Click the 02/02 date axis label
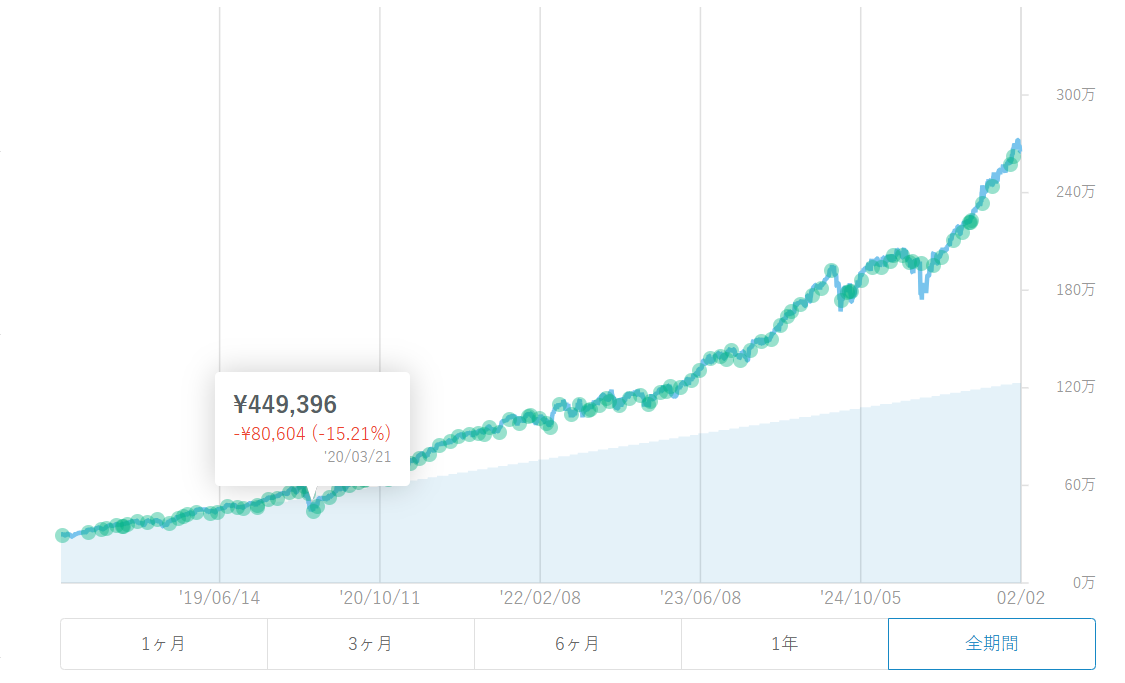The image size is (1125, 683). 1020,598
